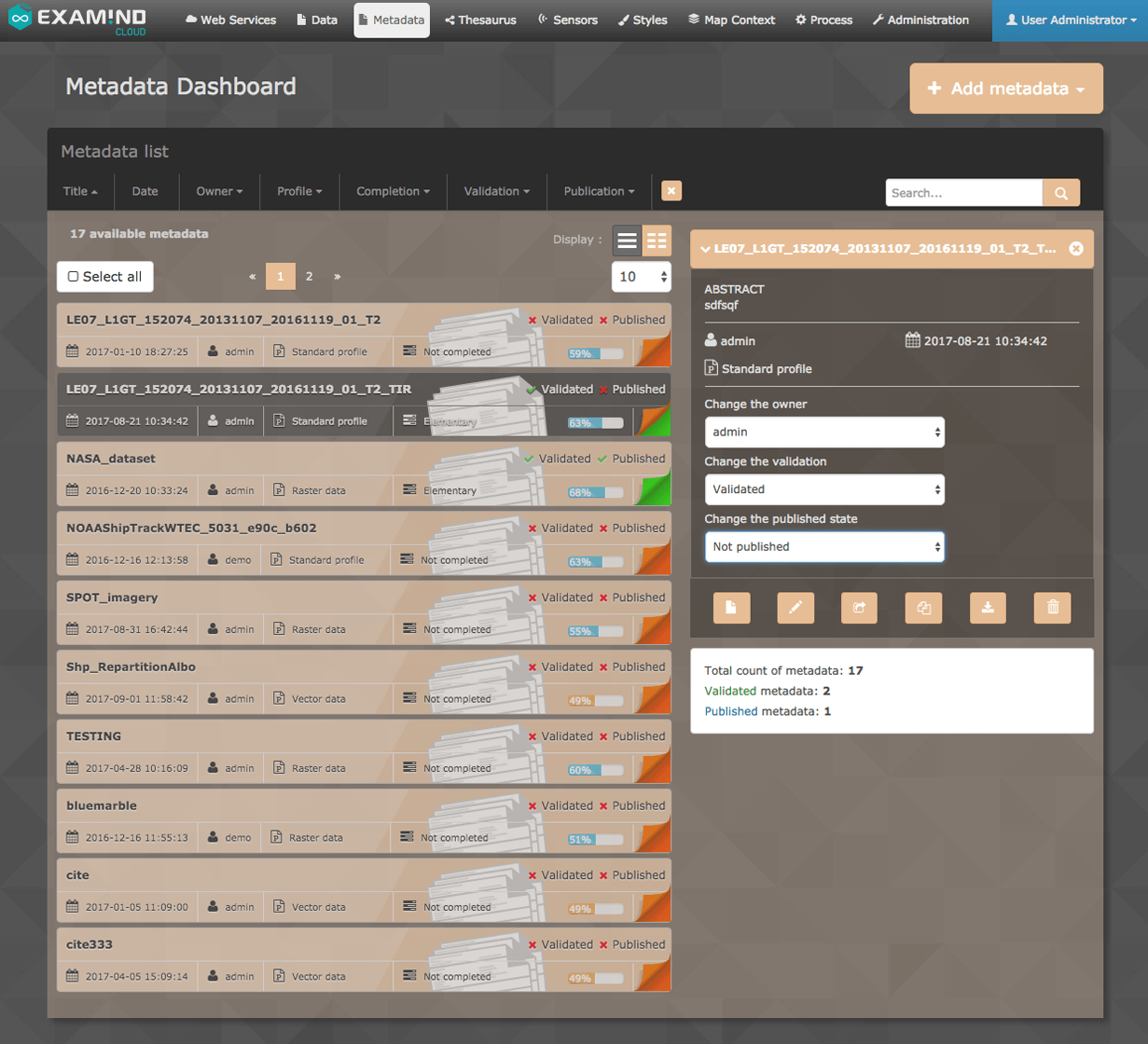Go to page 2 of results
The width and height of the screenshot is (1148, 1044).
[310, 277]
